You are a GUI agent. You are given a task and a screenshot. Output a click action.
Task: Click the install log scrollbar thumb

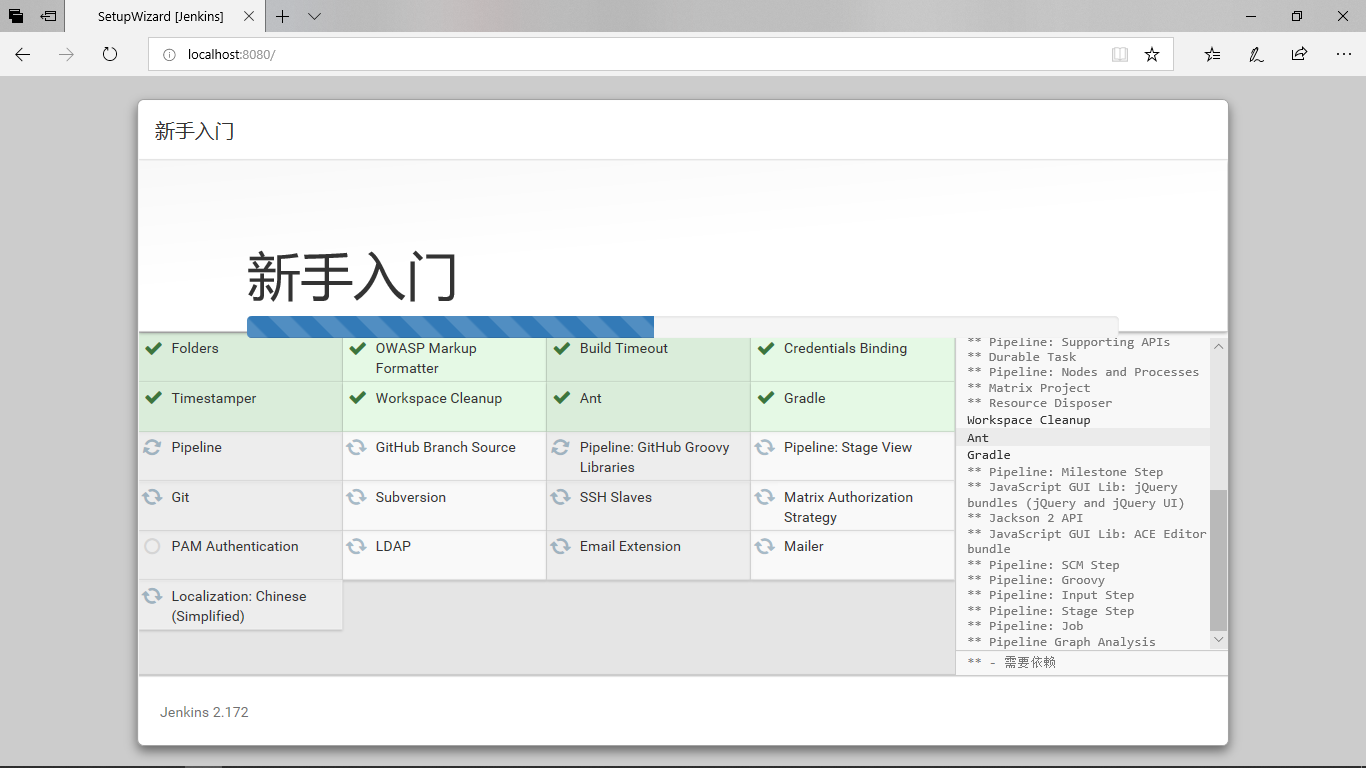tap(1218, 560)
